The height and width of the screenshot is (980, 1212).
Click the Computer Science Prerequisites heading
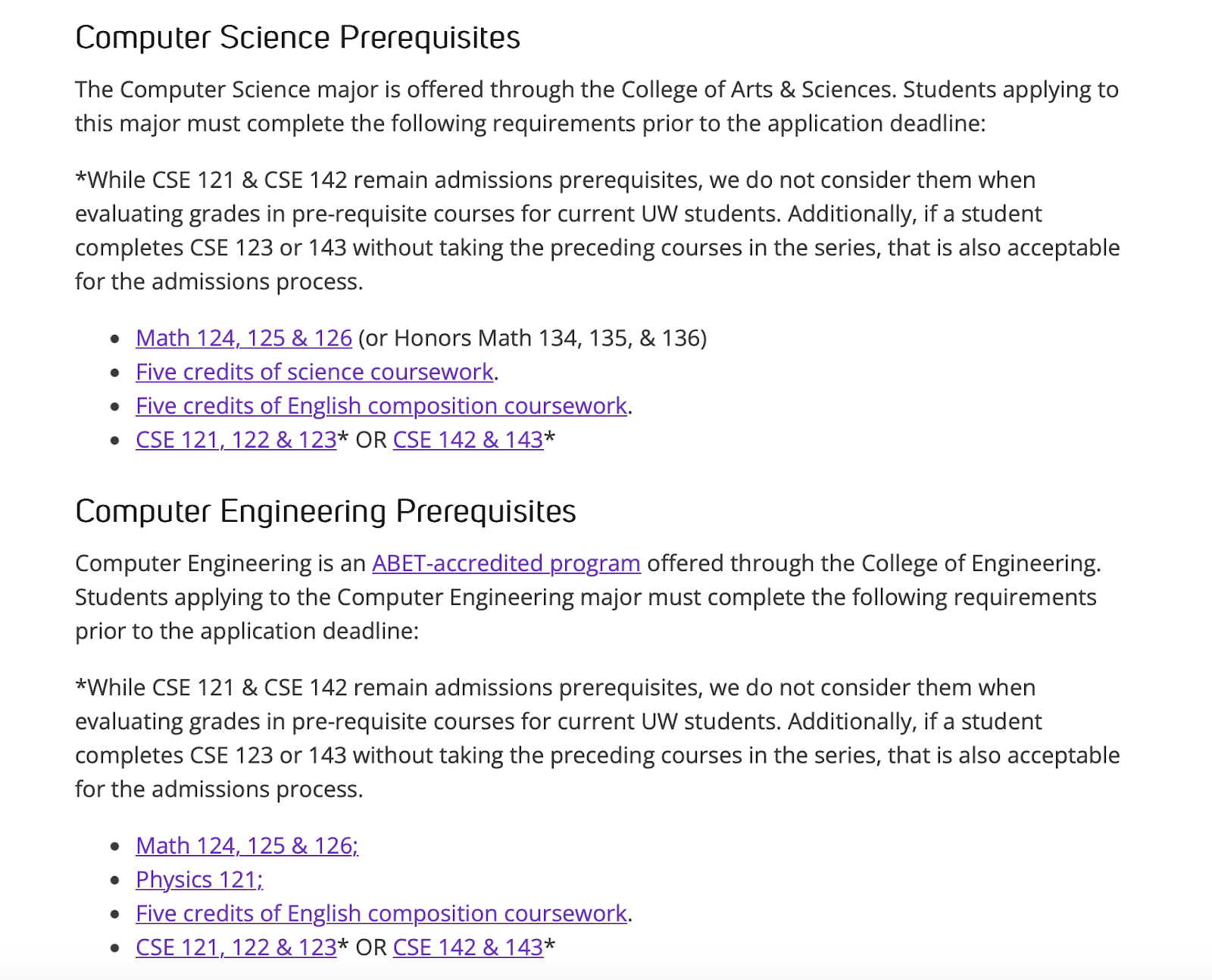click(298, 37)
